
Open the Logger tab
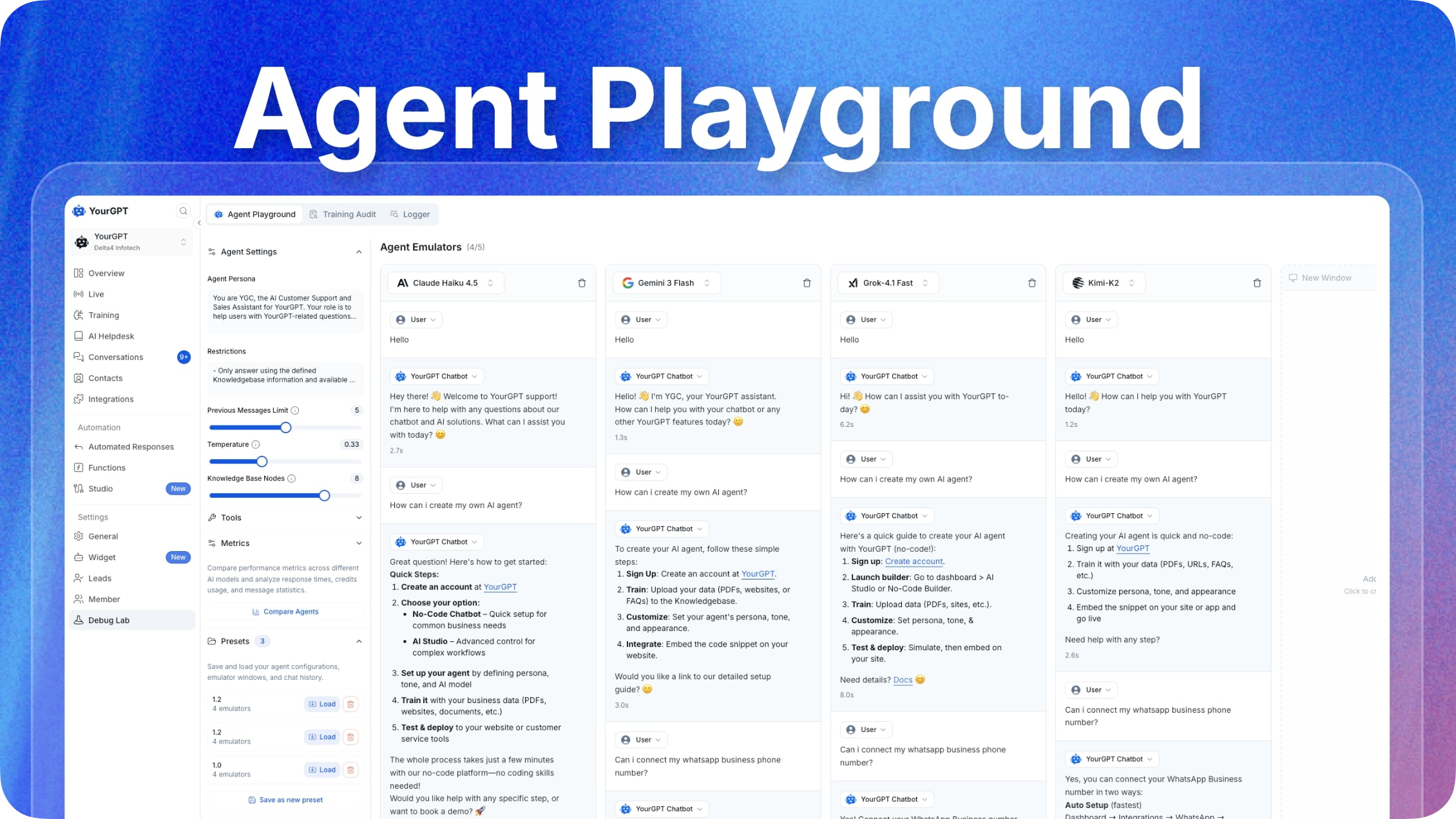(x=410, y=214)
